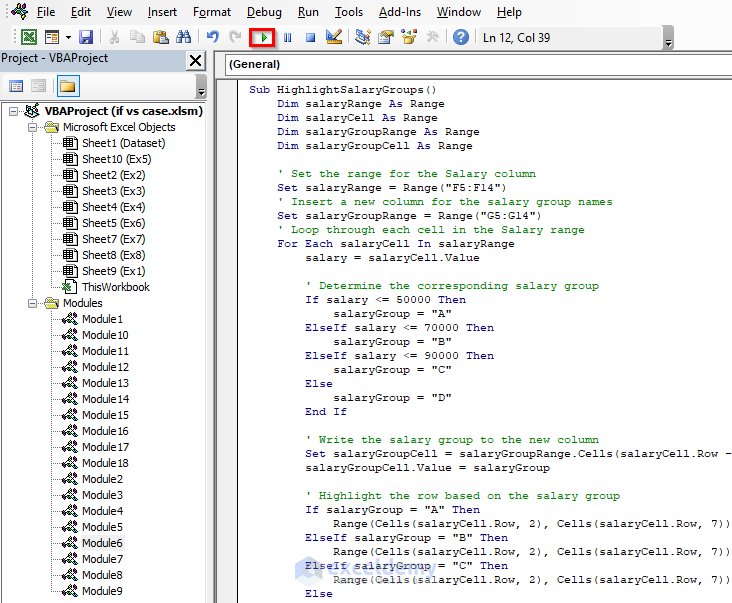Click the 'If salary <= 50000 Then' line
Image resolution: width=732 pixels, height=603 pixels.
[385, 300]
